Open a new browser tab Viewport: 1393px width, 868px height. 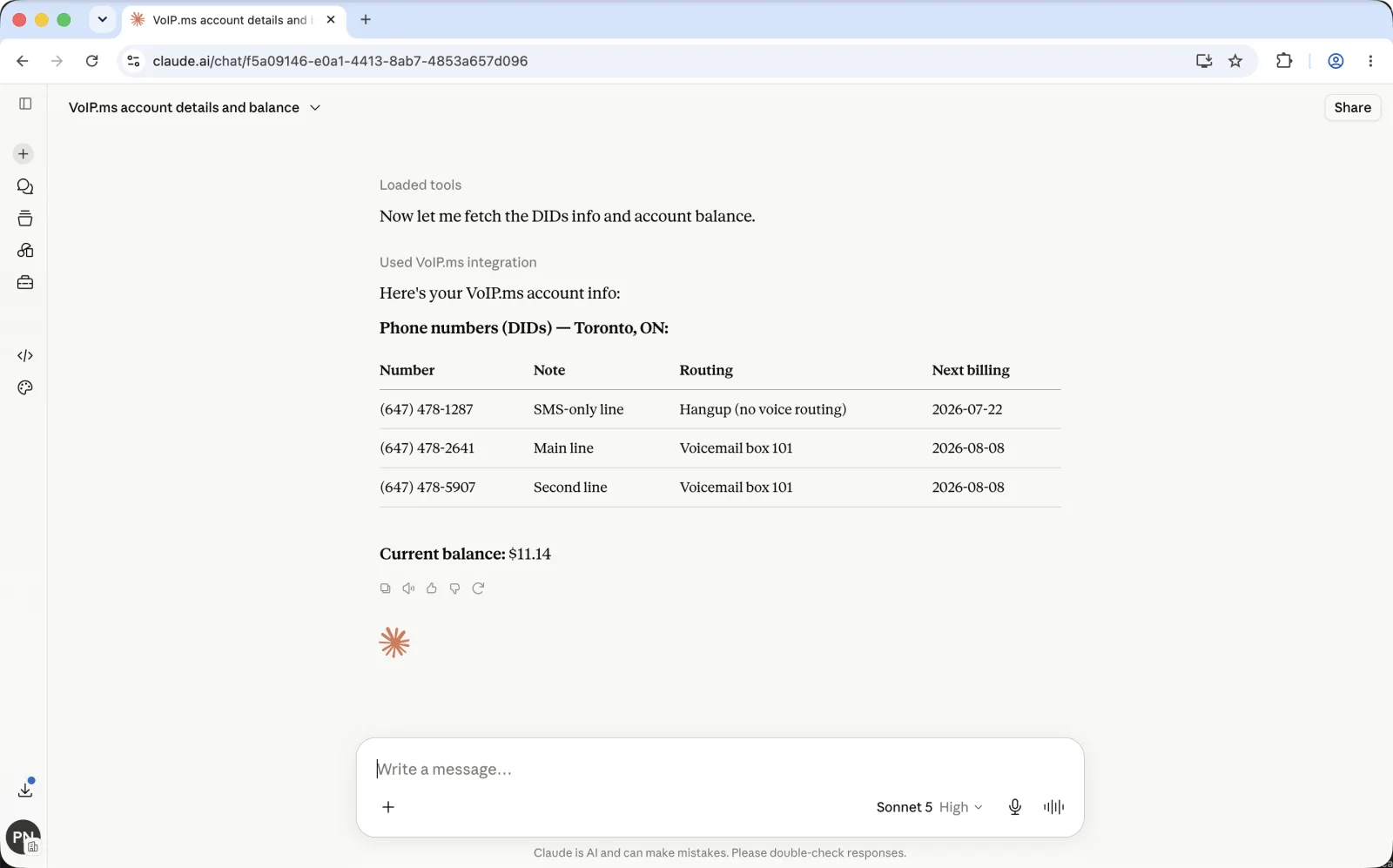tap(366, 19)
